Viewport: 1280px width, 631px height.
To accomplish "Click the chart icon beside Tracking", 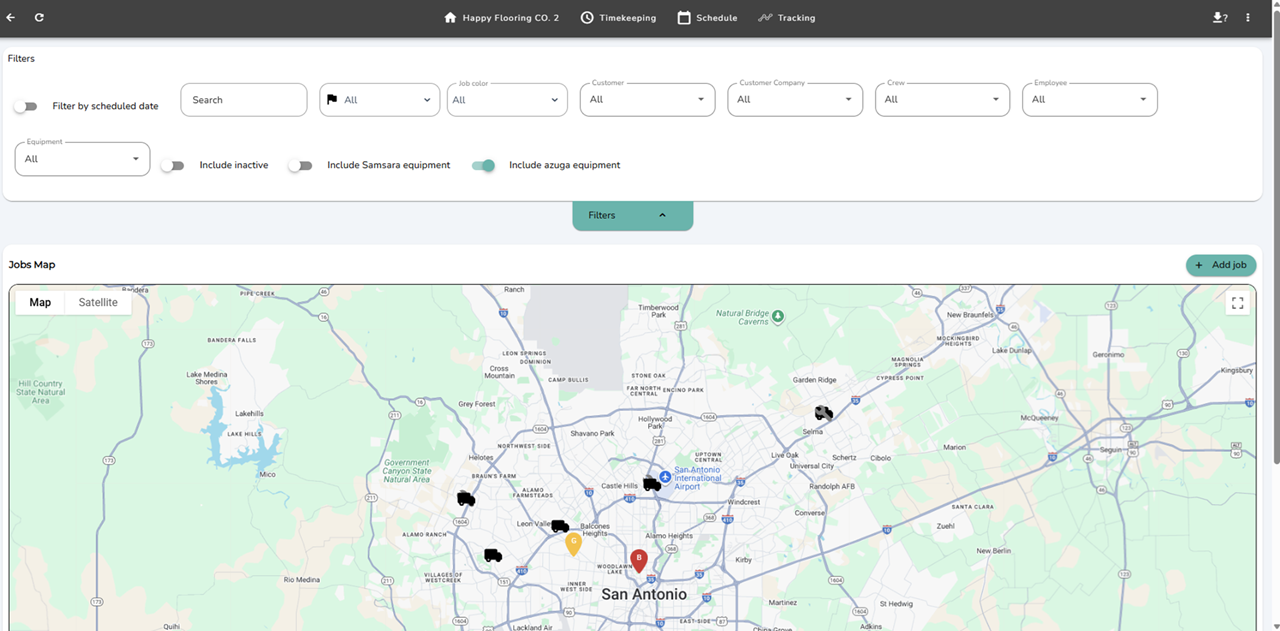I will coord(765,18).
